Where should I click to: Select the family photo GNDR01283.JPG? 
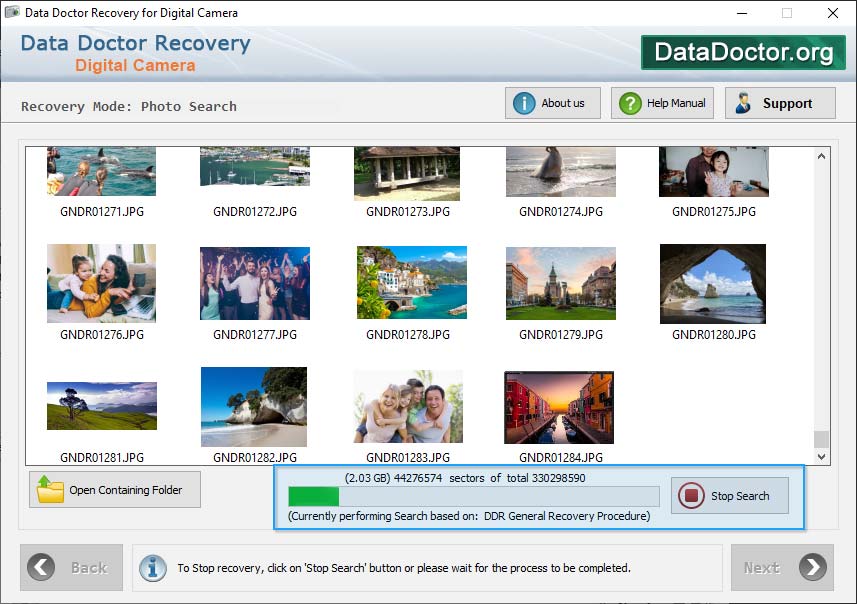click(408, 406)
